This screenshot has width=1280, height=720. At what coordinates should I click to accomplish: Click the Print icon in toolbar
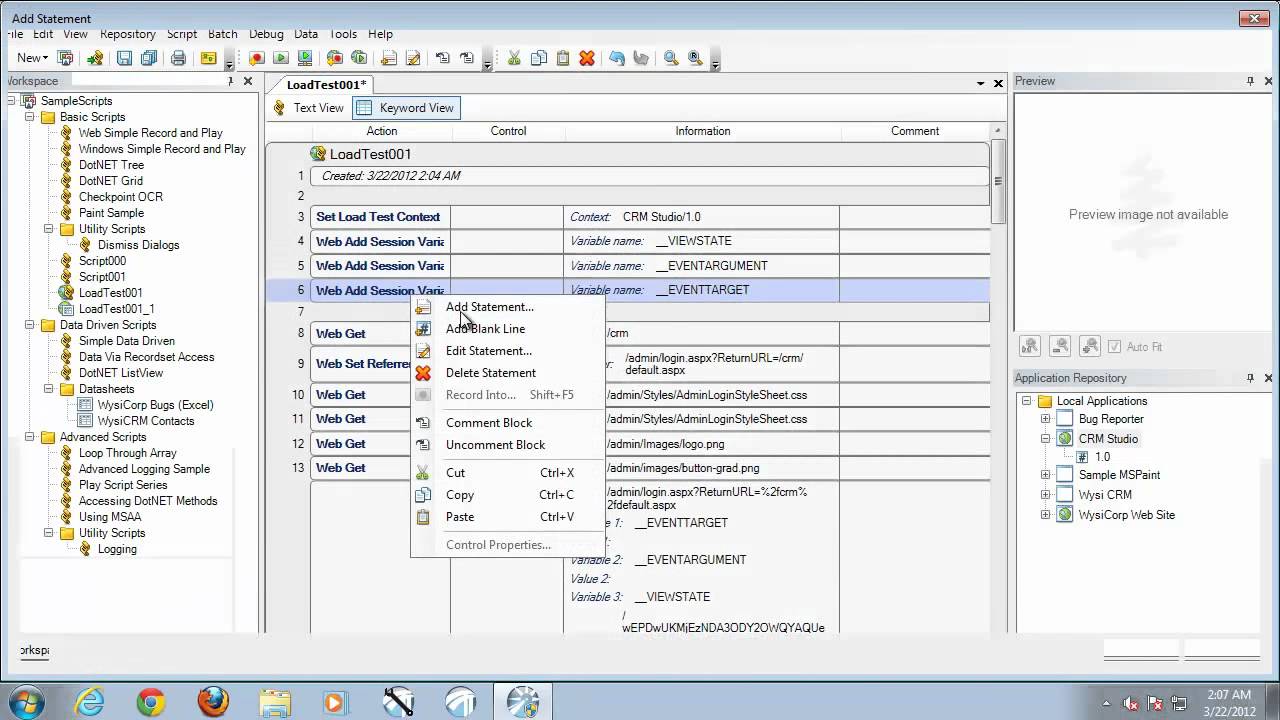(178, 58)
